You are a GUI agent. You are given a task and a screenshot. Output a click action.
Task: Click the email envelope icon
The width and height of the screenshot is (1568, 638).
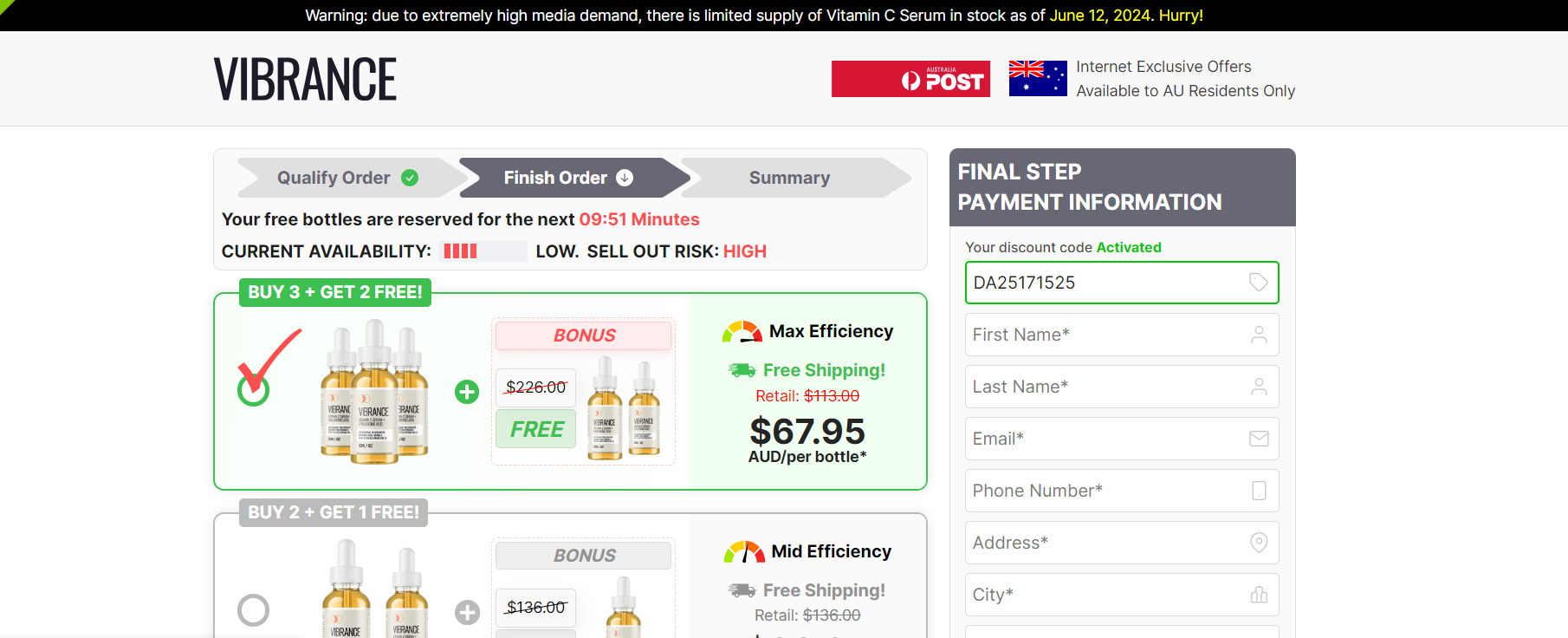point(1259,439)
